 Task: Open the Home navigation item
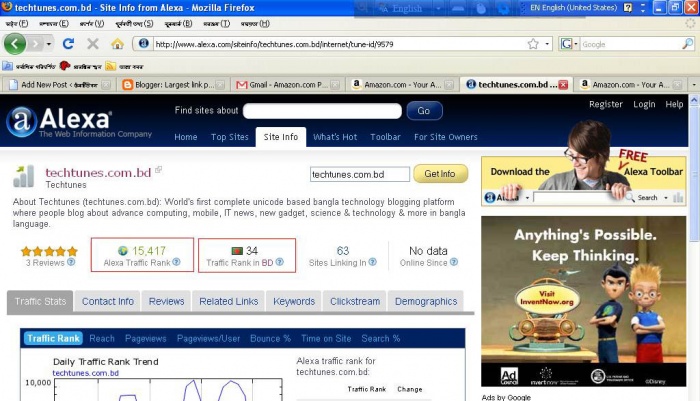tap(186, 137)
